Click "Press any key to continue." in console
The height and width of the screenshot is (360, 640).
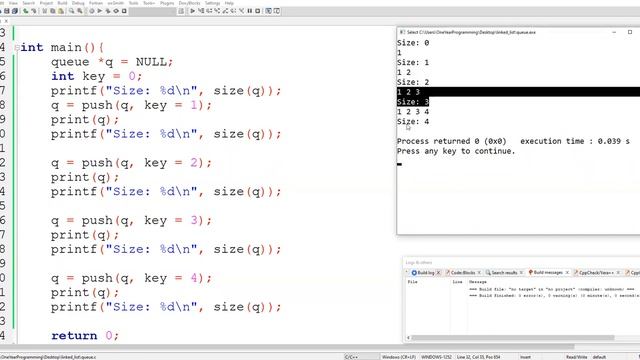[456, 151]
